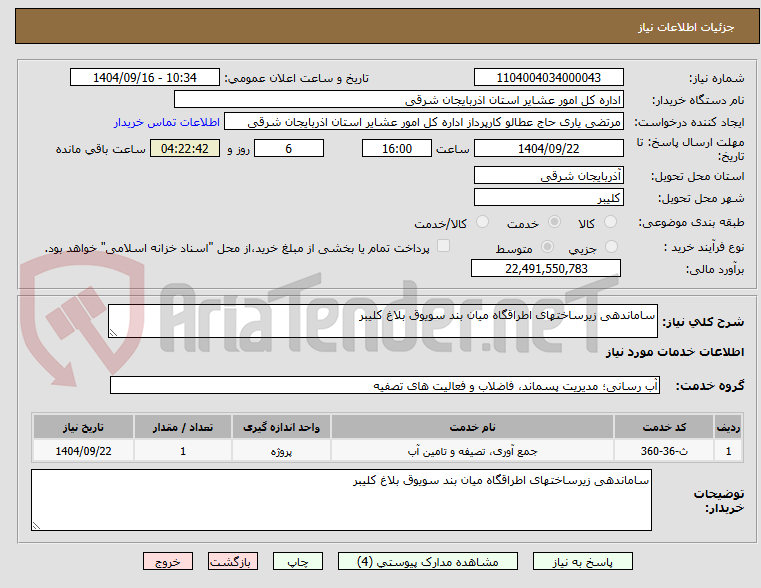Click the deadline hour field 16:00
Viewport: 761px width, 588px height.
coord(397,148)
